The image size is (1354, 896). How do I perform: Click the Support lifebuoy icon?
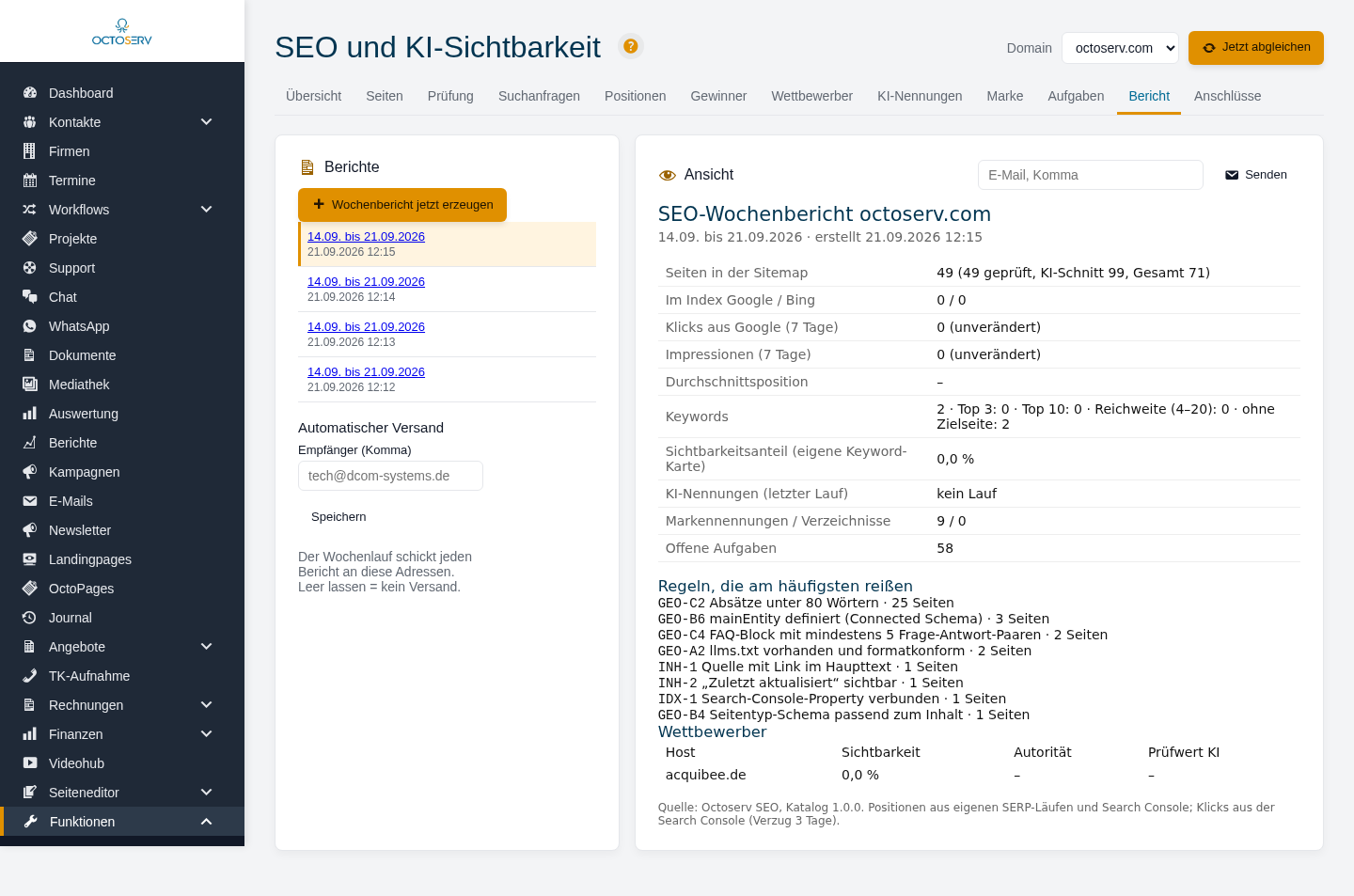30,268
